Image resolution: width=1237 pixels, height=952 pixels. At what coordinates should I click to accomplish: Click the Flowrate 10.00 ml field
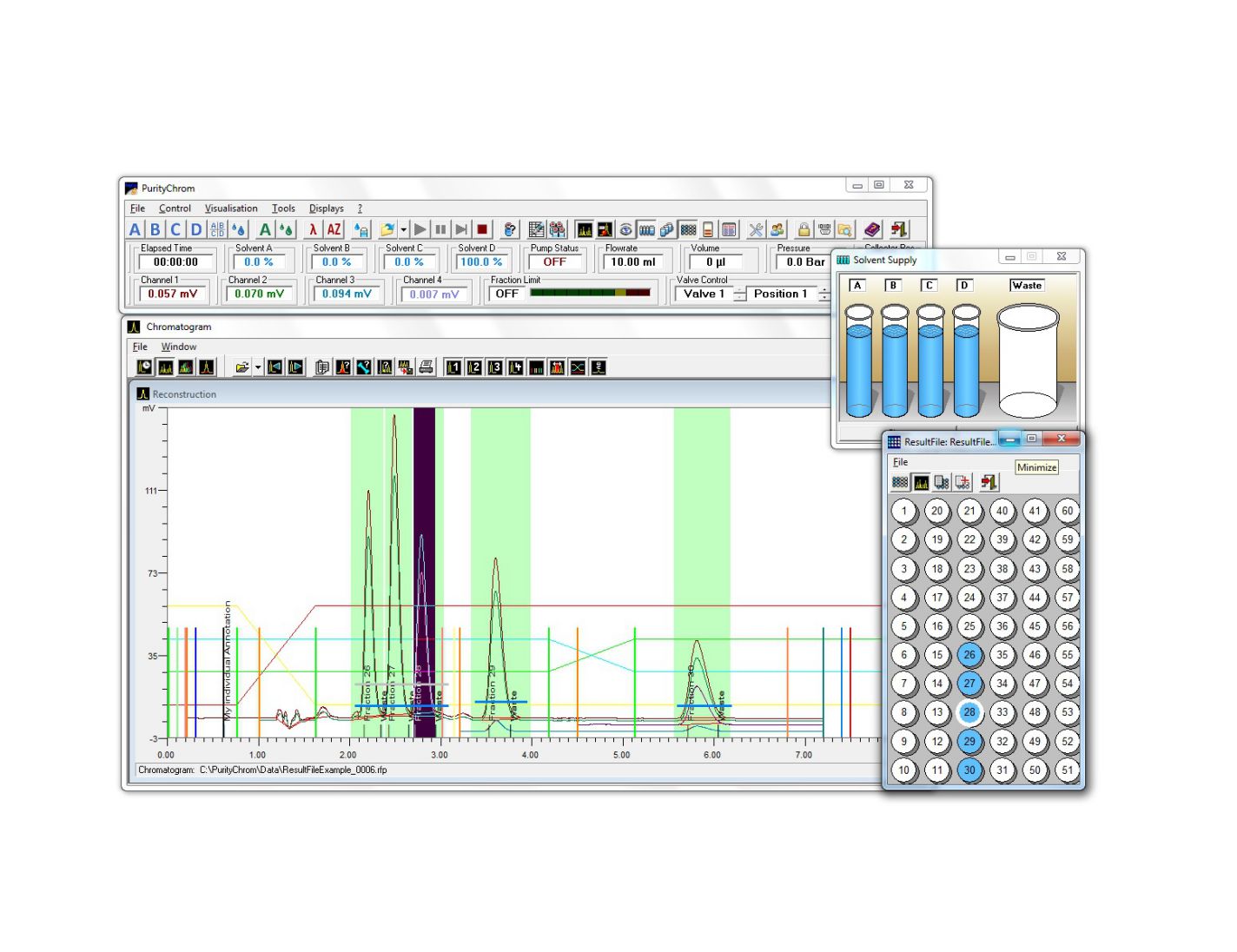coord(633,262)
